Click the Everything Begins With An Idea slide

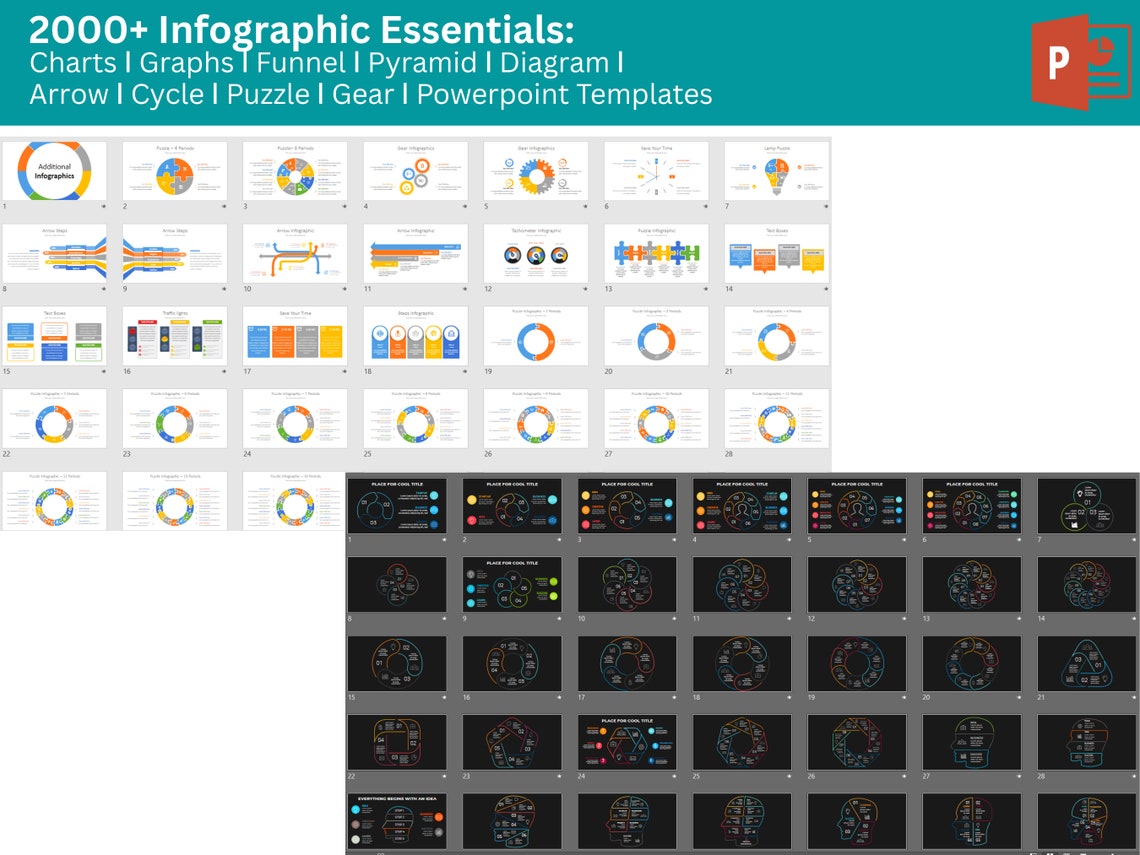(396, 819)
